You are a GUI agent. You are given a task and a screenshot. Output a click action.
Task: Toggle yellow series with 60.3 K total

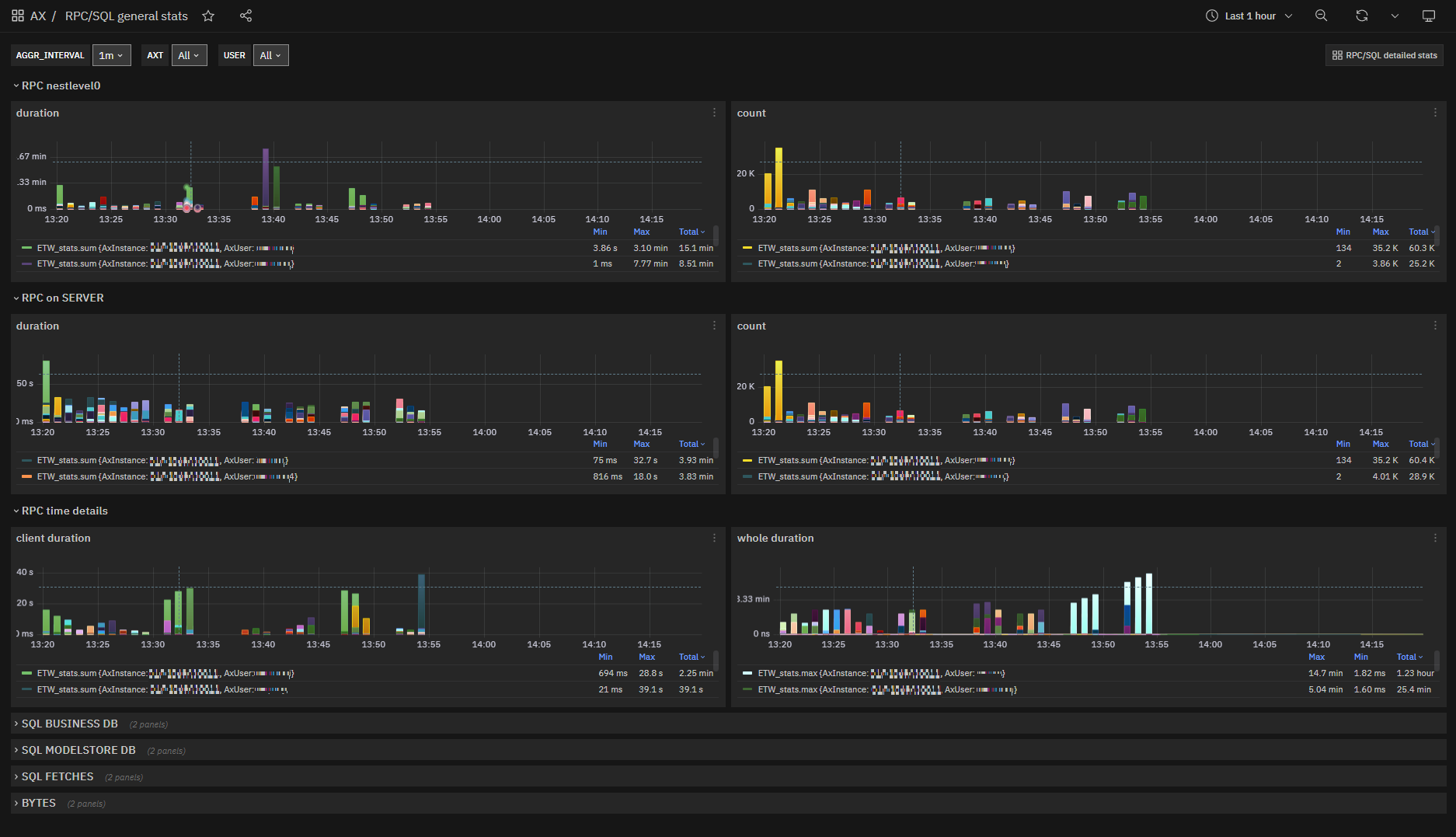[886, 248]
